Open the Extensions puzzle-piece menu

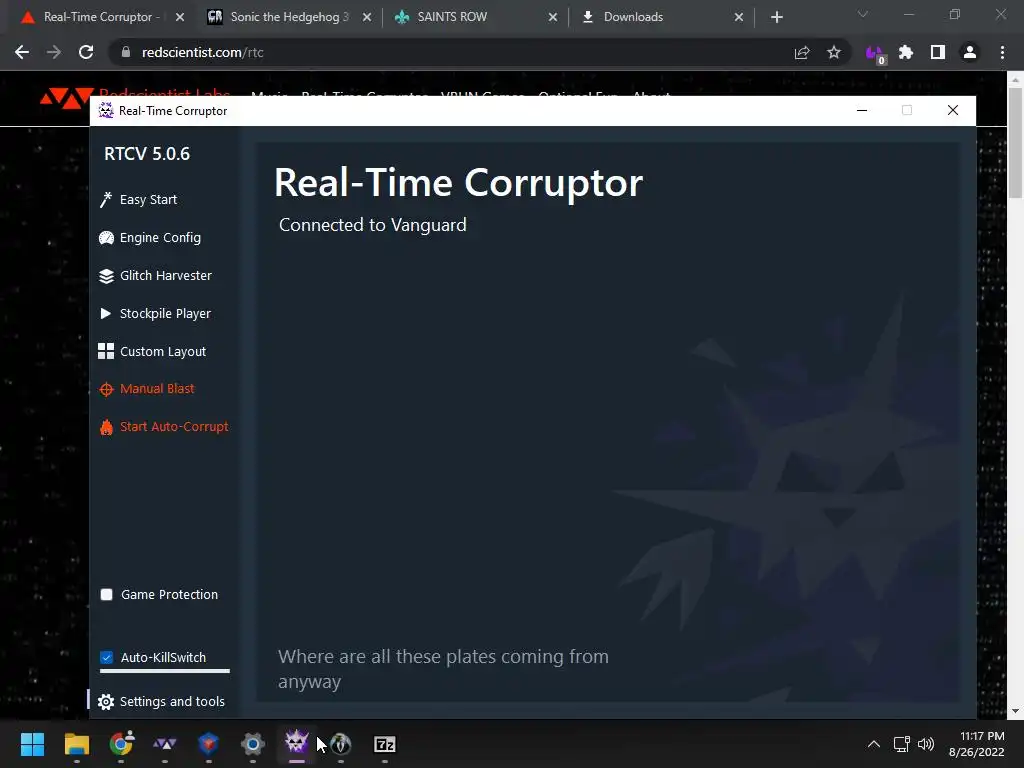[x=906, y=52]
